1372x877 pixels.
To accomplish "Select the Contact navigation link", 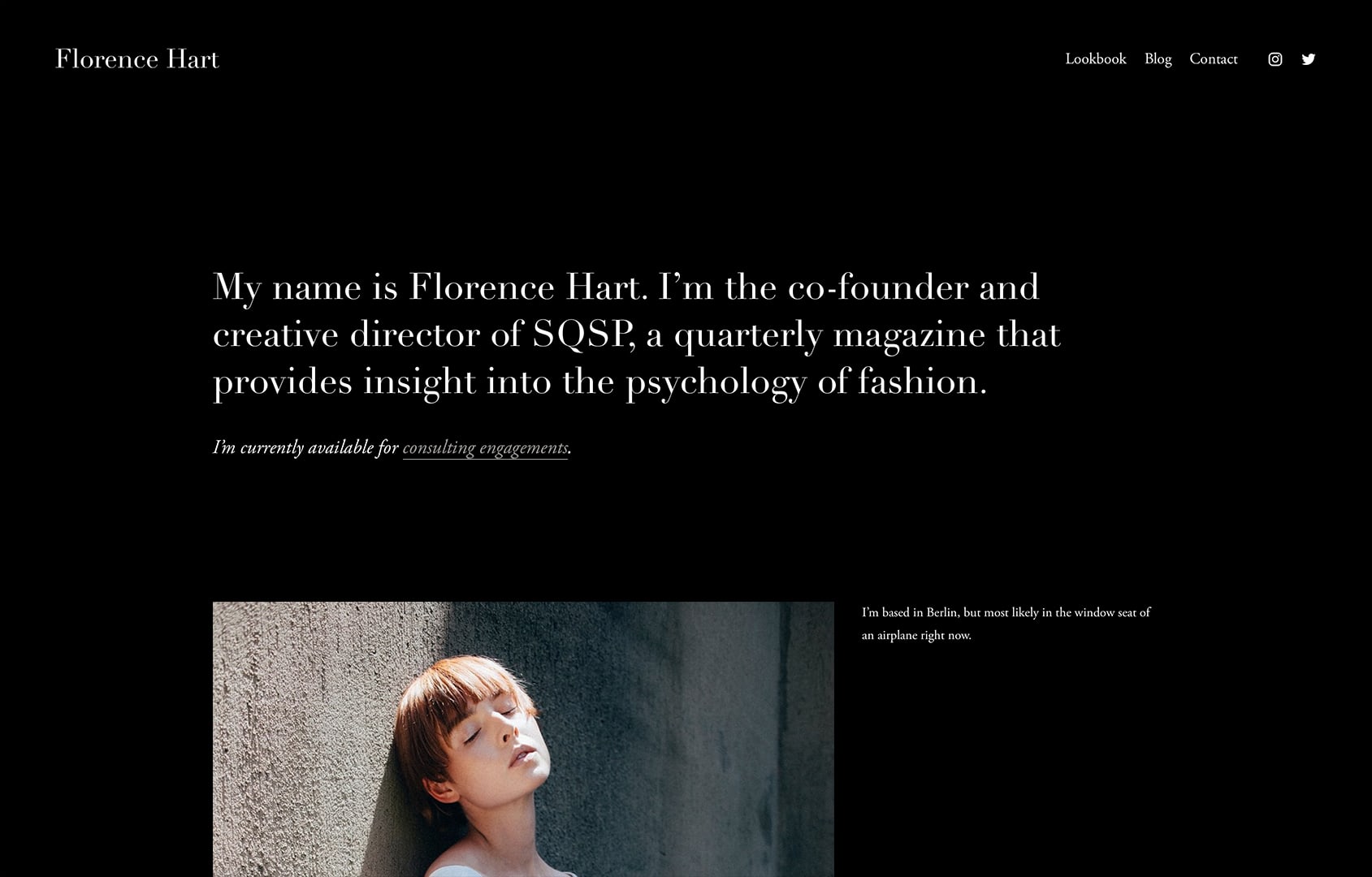I will pyautogui.click(x=1214, y=59).
